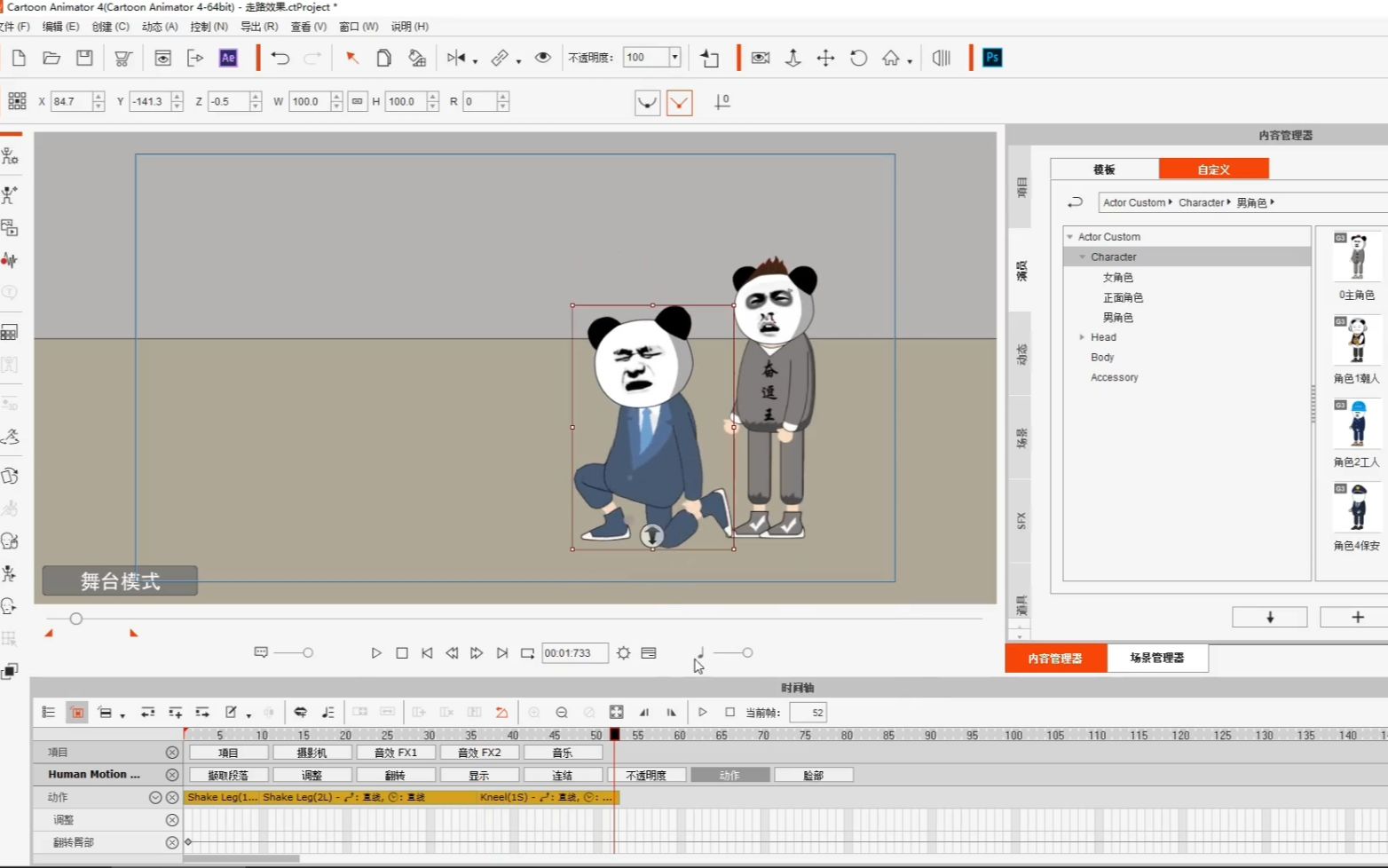Adjust the volume slider next to music note

point(747,652)
